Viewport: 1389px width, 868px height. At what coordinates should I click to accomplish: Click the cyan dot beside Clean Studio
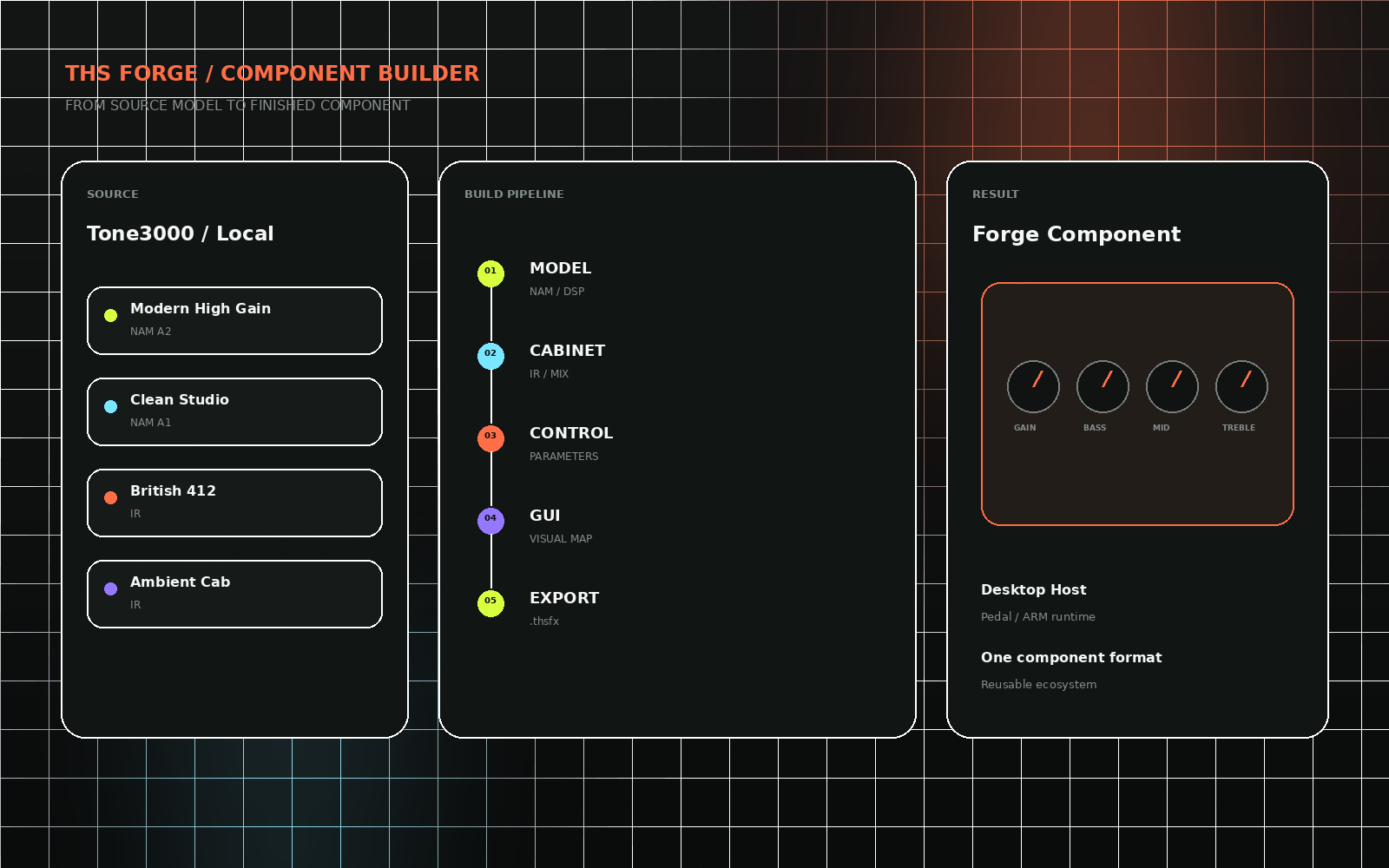click(110, 406)
